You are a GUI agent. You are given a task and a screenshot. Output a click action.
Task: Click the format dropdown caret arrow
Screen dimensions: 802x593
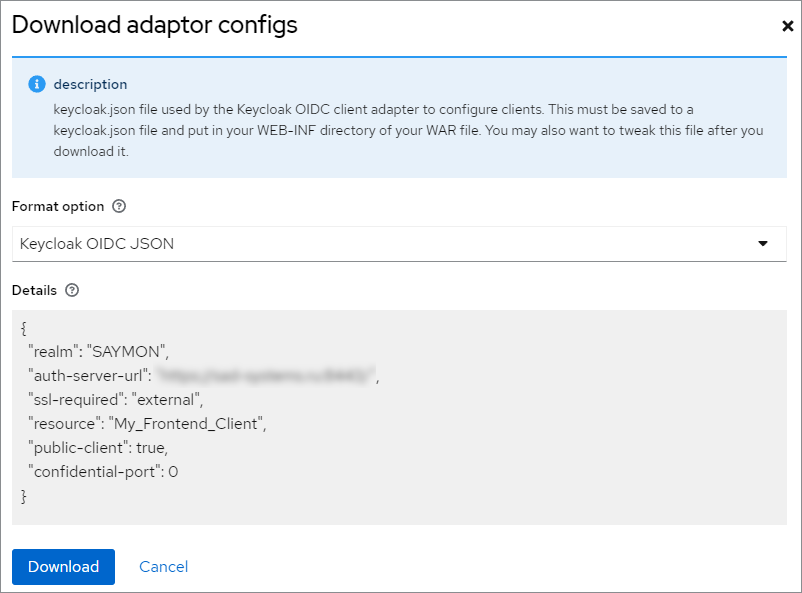pos(763,244)
